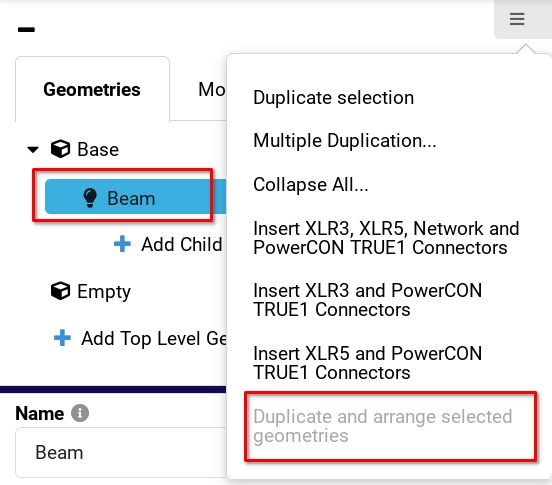Switch to the Geometries tab

[92, 89]
